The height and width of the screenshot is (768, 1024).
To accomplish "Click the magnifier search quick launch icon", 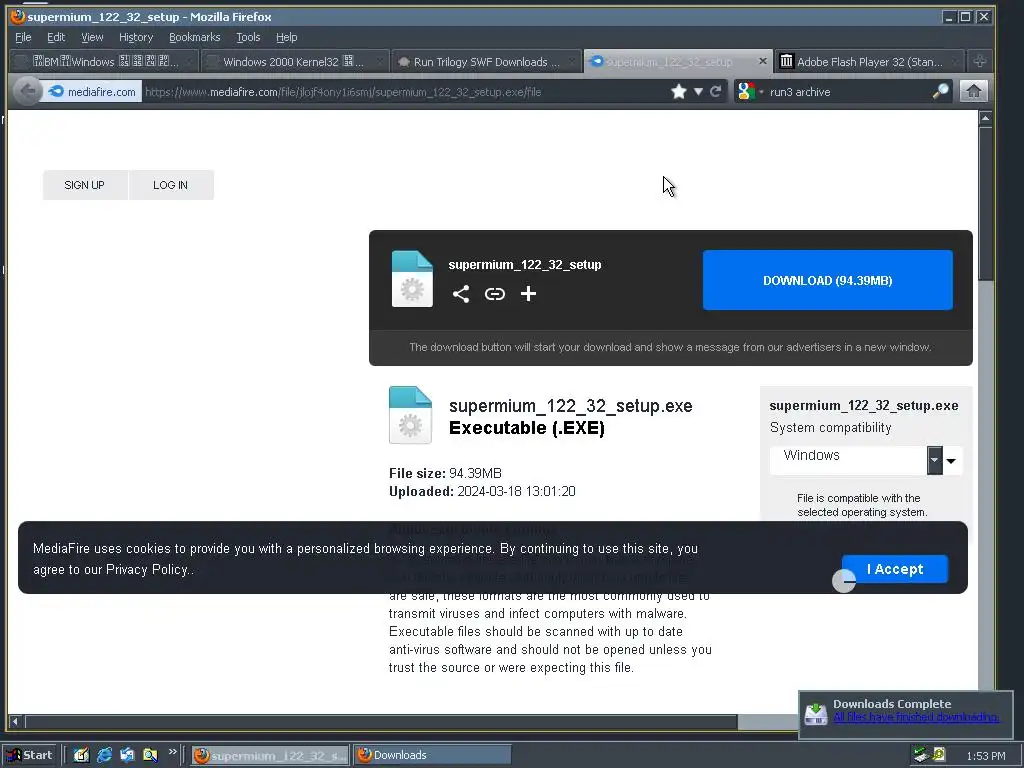I will [x=150, y=755].
